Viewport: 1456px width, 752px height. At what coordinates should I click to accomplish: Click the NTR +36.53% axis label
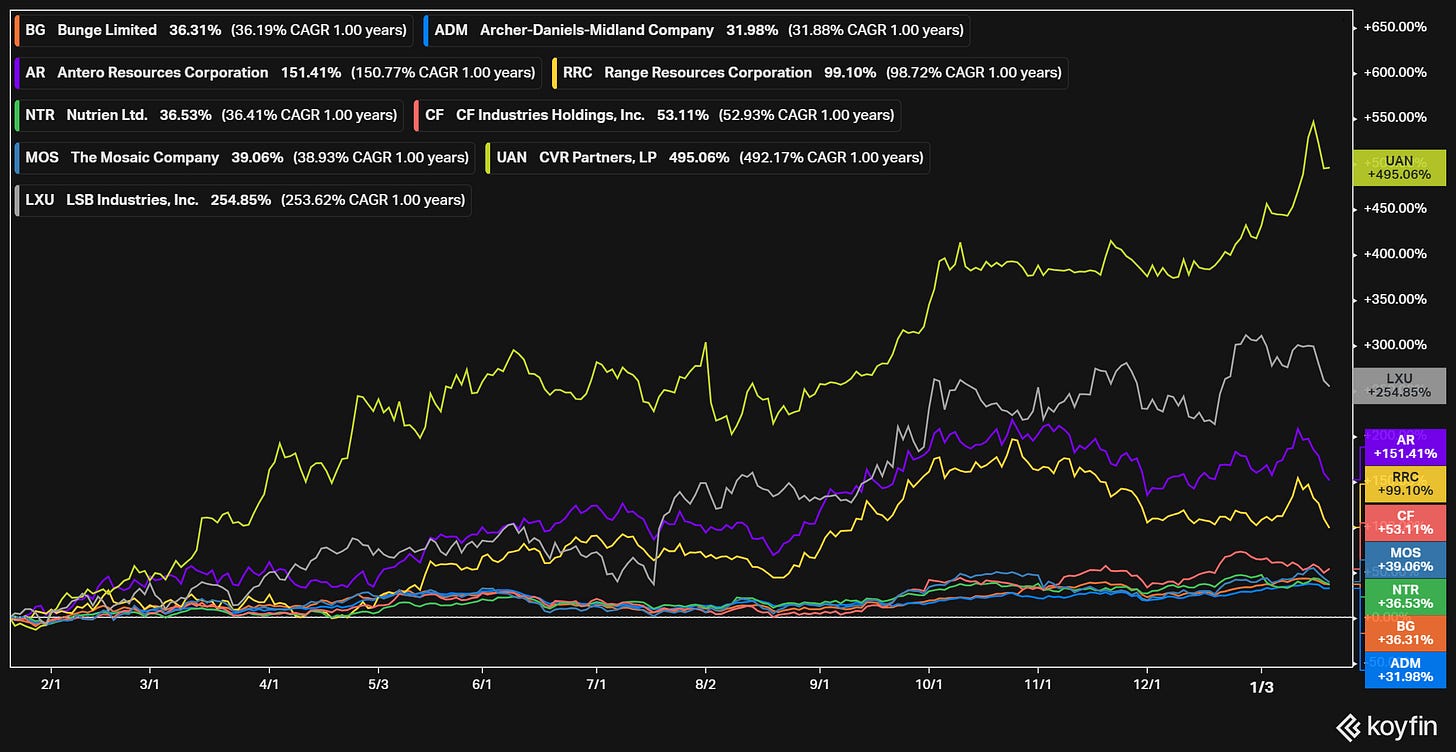click(1405, 597)
